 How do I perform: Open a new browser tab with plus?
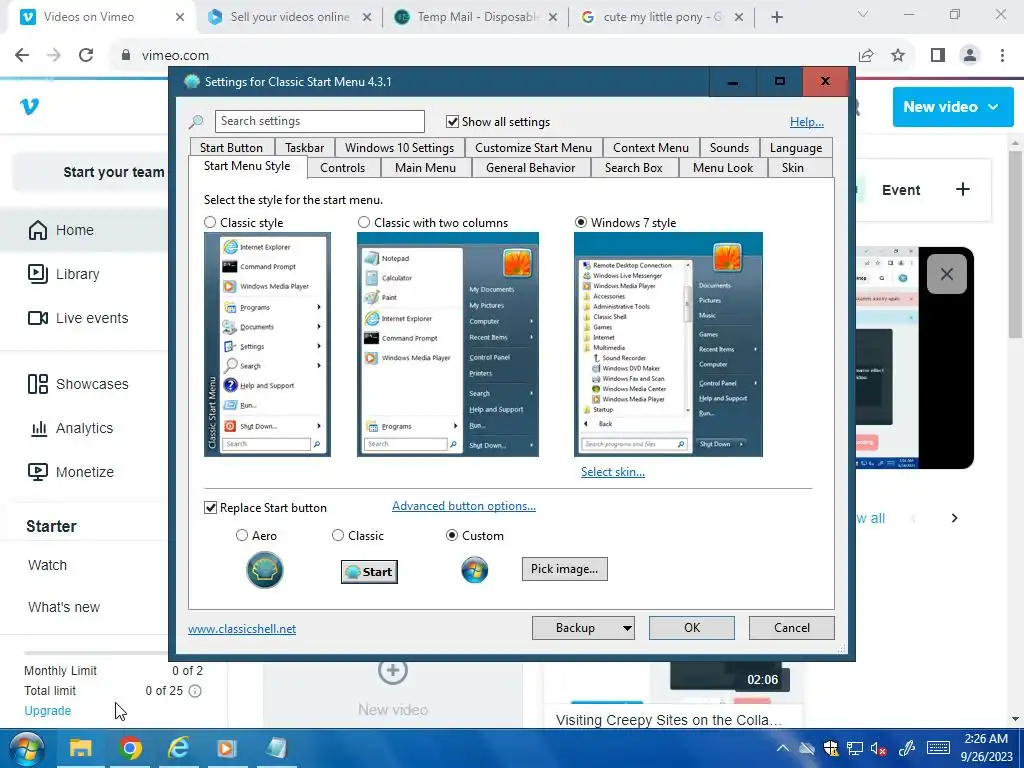(x=776, y=17)
